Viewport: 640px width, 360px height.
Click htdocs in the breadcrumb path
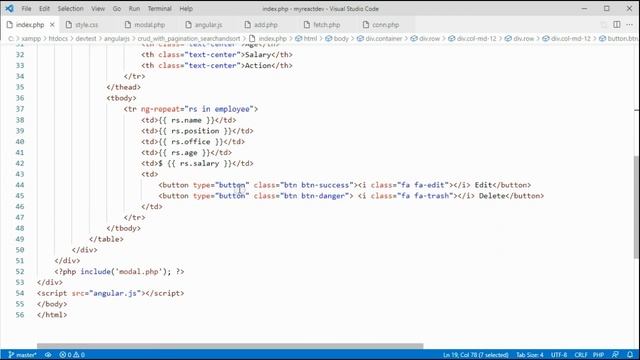point(58,38)
